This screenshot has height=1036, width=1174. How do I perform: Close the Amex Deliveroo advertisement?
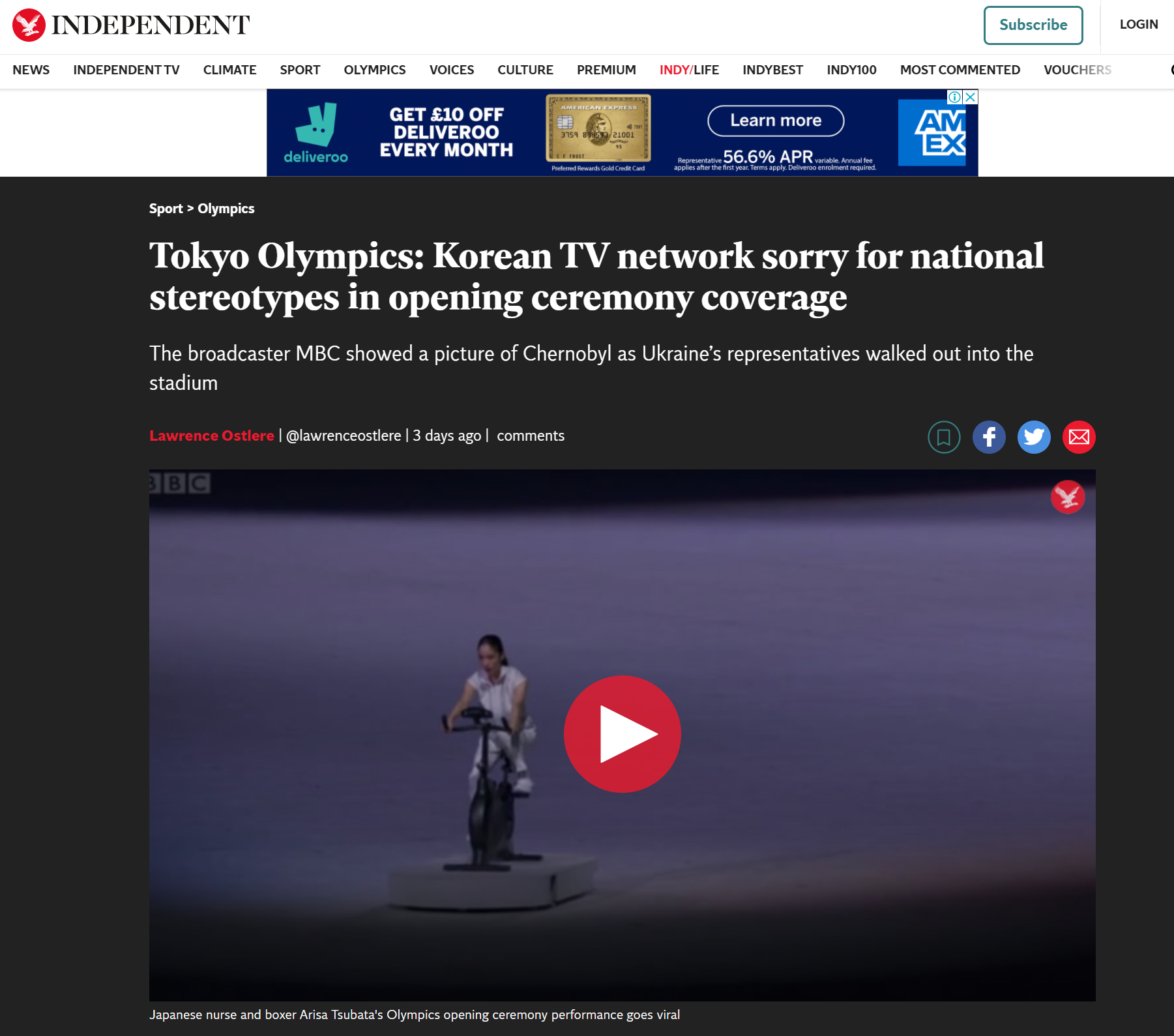pyautogui.click(x=971, y=97)
